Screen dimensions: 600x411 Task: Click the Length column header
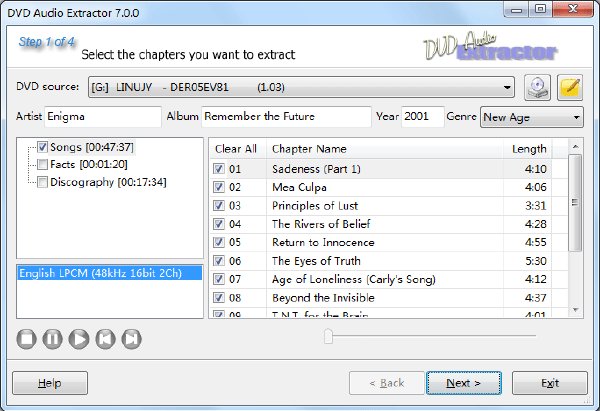pos(529,149)
